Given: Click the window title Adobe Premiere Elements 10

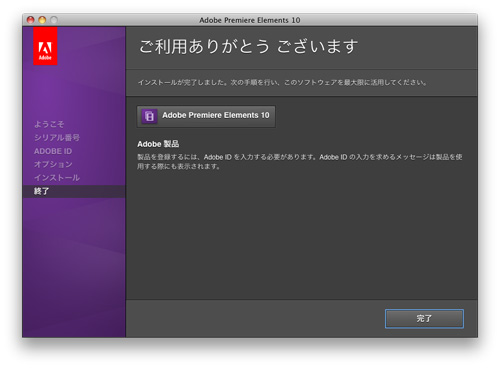Looking at the screenshot, I should click(x=250, y=20).
